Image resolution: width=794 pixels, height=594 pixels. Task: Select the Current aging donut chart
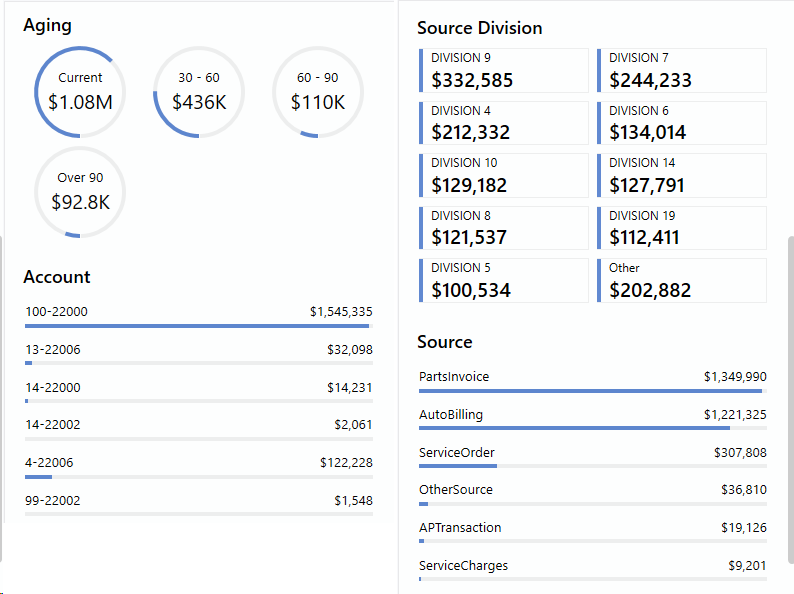[80, 91]
